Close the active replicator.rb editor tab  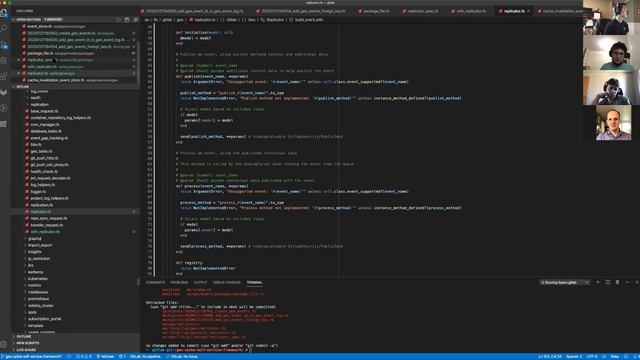coord(528,11)
